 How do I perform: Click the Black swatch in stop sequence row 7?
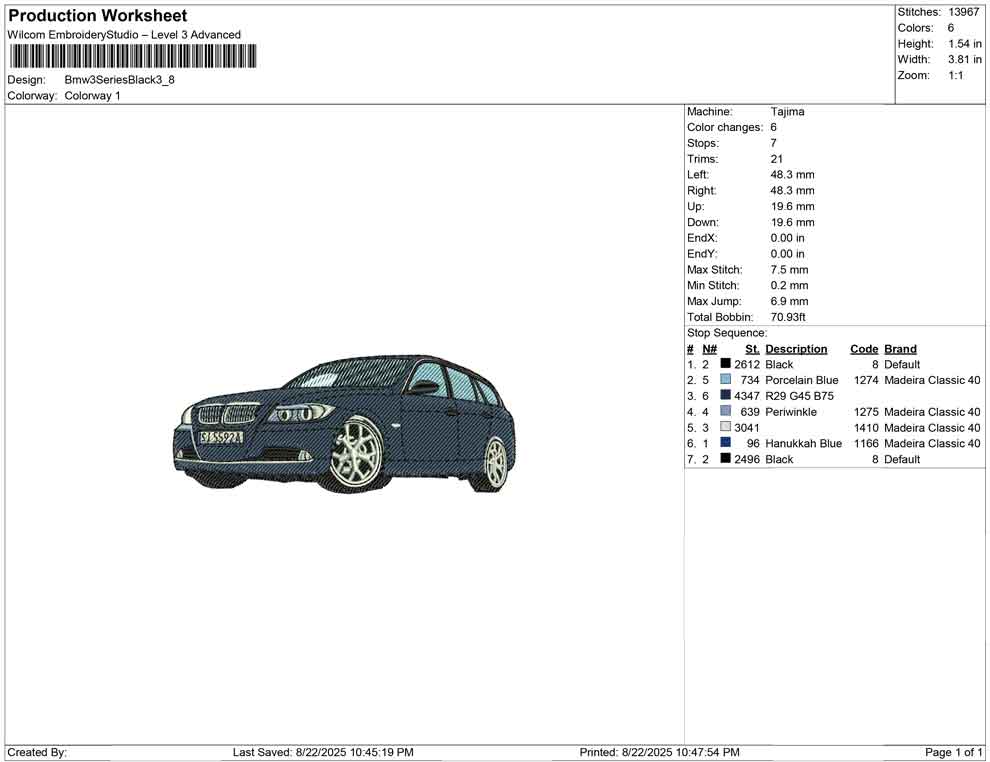click(x=725, y=459)
